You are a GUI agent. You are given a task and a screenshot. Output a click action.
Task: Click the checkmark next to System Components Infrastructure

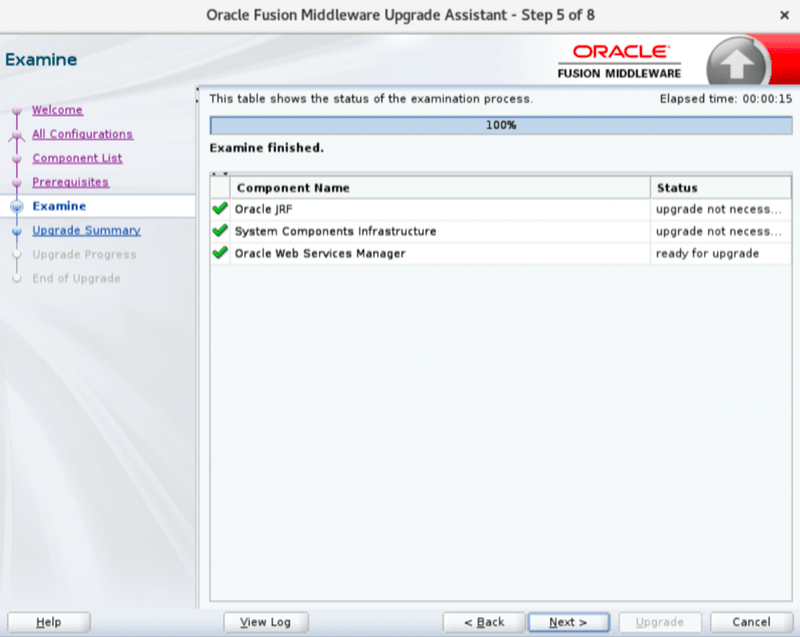point(220,231)
